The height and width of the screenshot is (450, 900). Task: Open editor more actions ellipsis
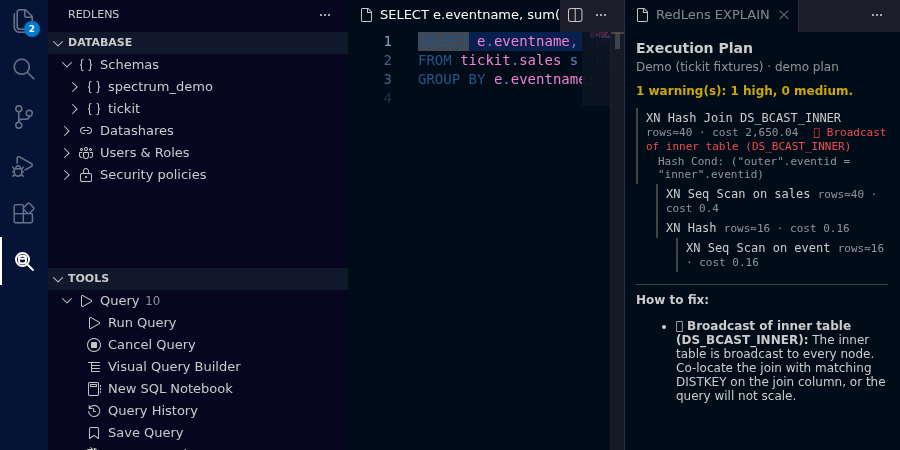pos(601,15)
